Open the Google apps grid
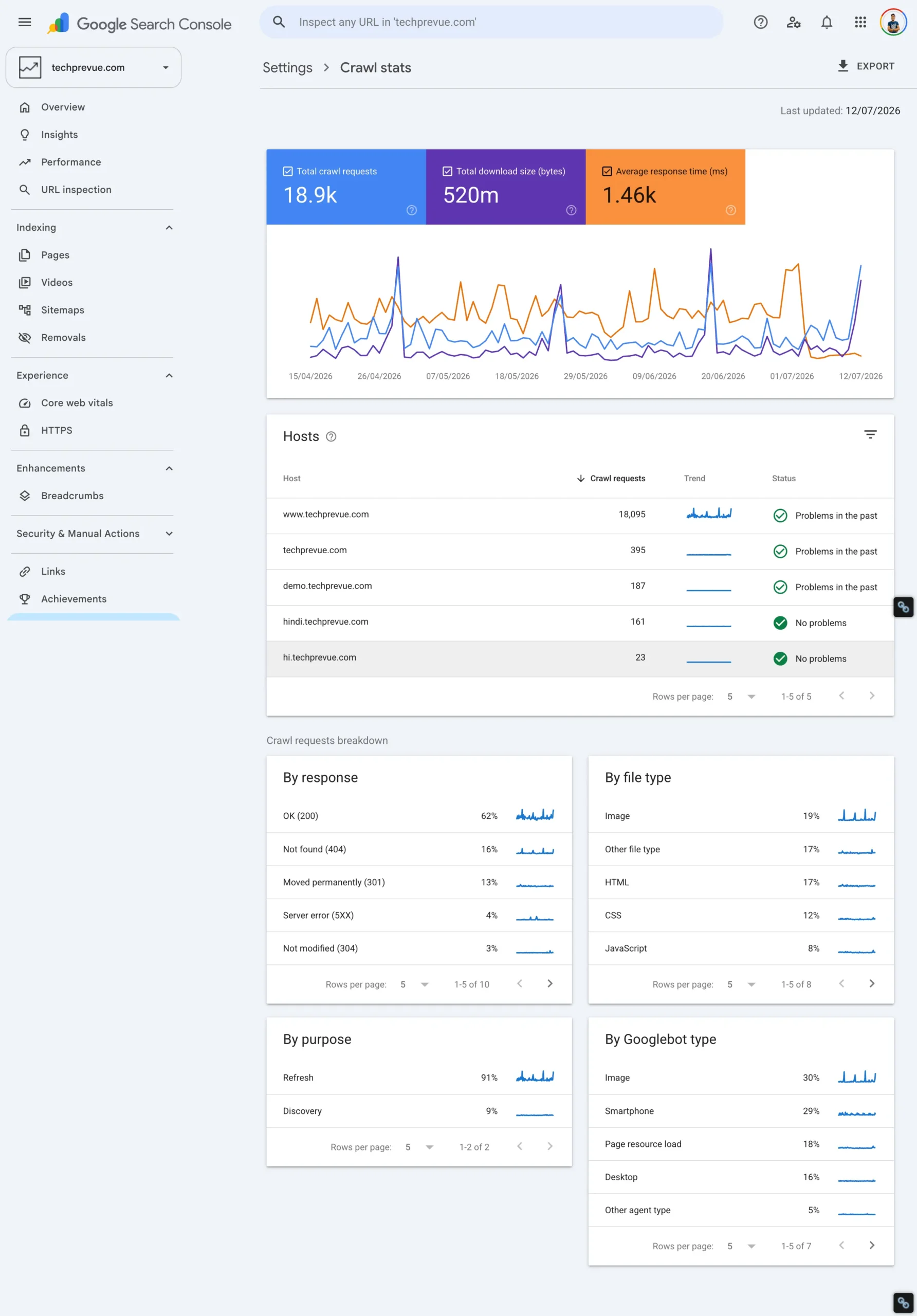This screenshot has width=917, height=1316. (x=860, y=22)
